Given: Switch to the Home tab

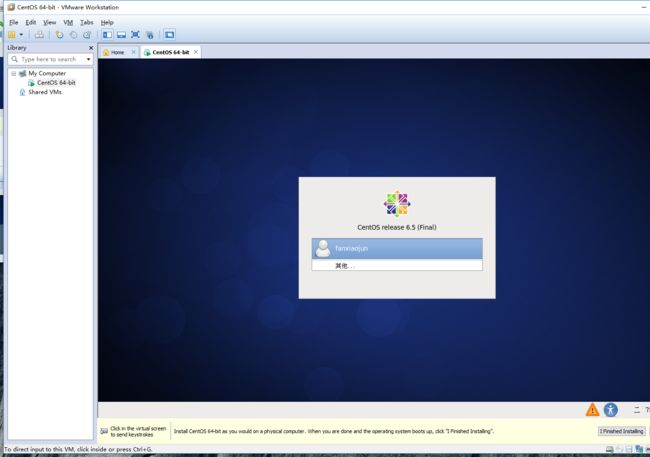Looking at the screenshot, I should coord(117,52).
